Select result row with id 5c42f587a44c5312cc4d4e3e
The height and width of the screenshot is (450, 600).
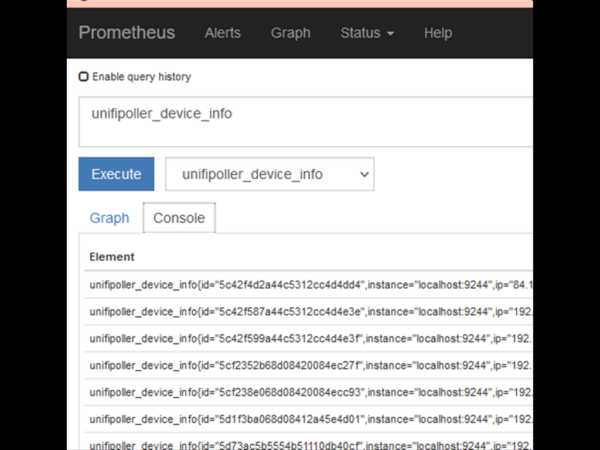tap(308, 311)
